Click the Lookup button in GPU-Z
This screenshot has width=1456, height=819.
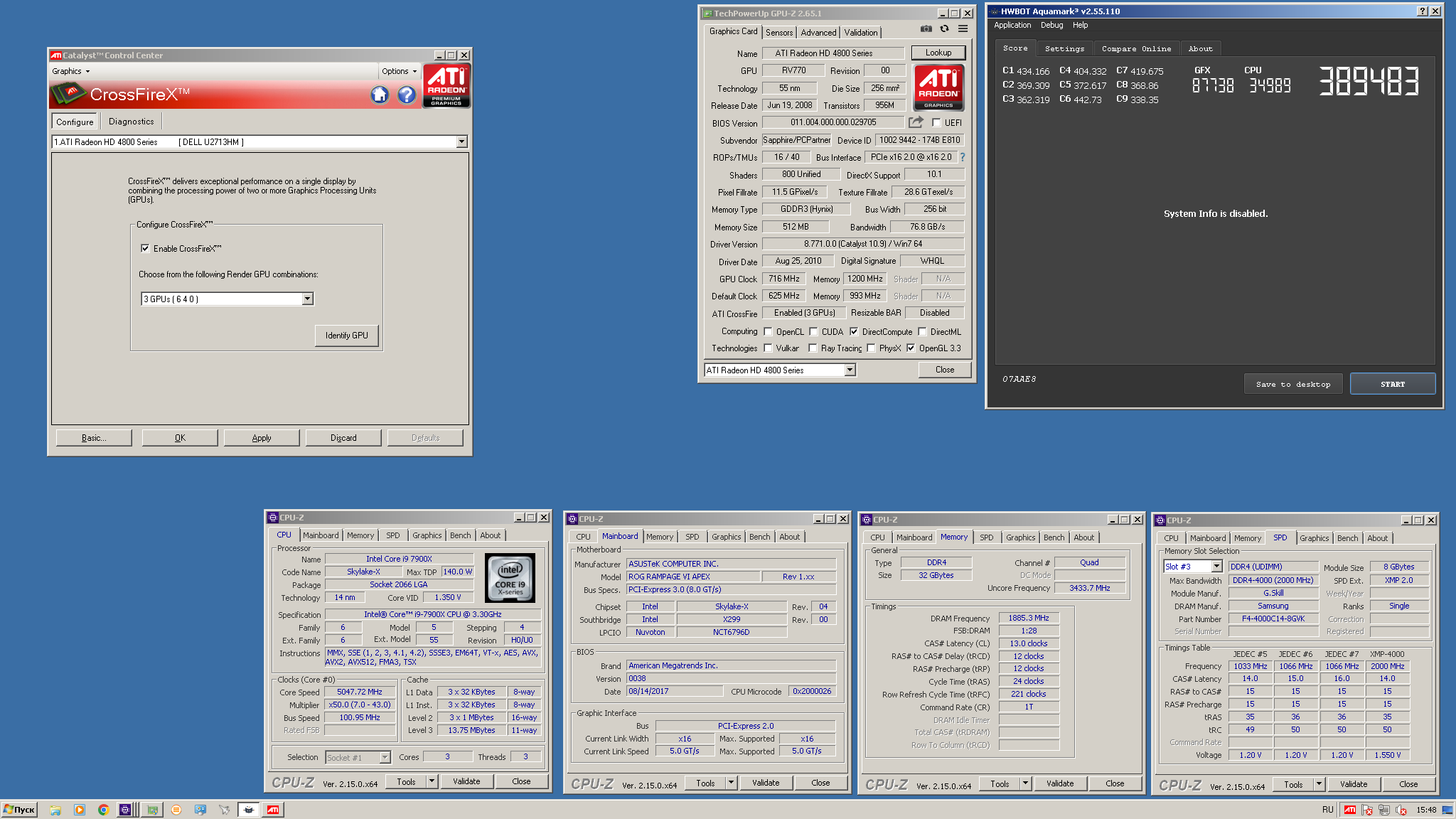pos(938,53)
